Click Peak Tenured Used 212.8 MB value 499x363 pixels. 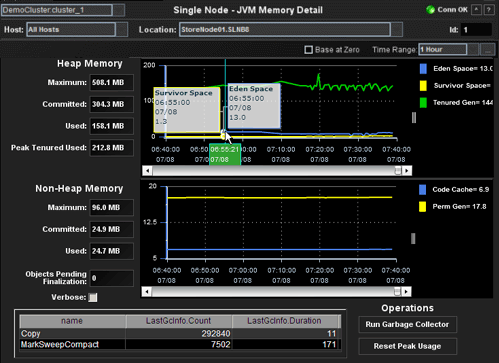[111, 148]
